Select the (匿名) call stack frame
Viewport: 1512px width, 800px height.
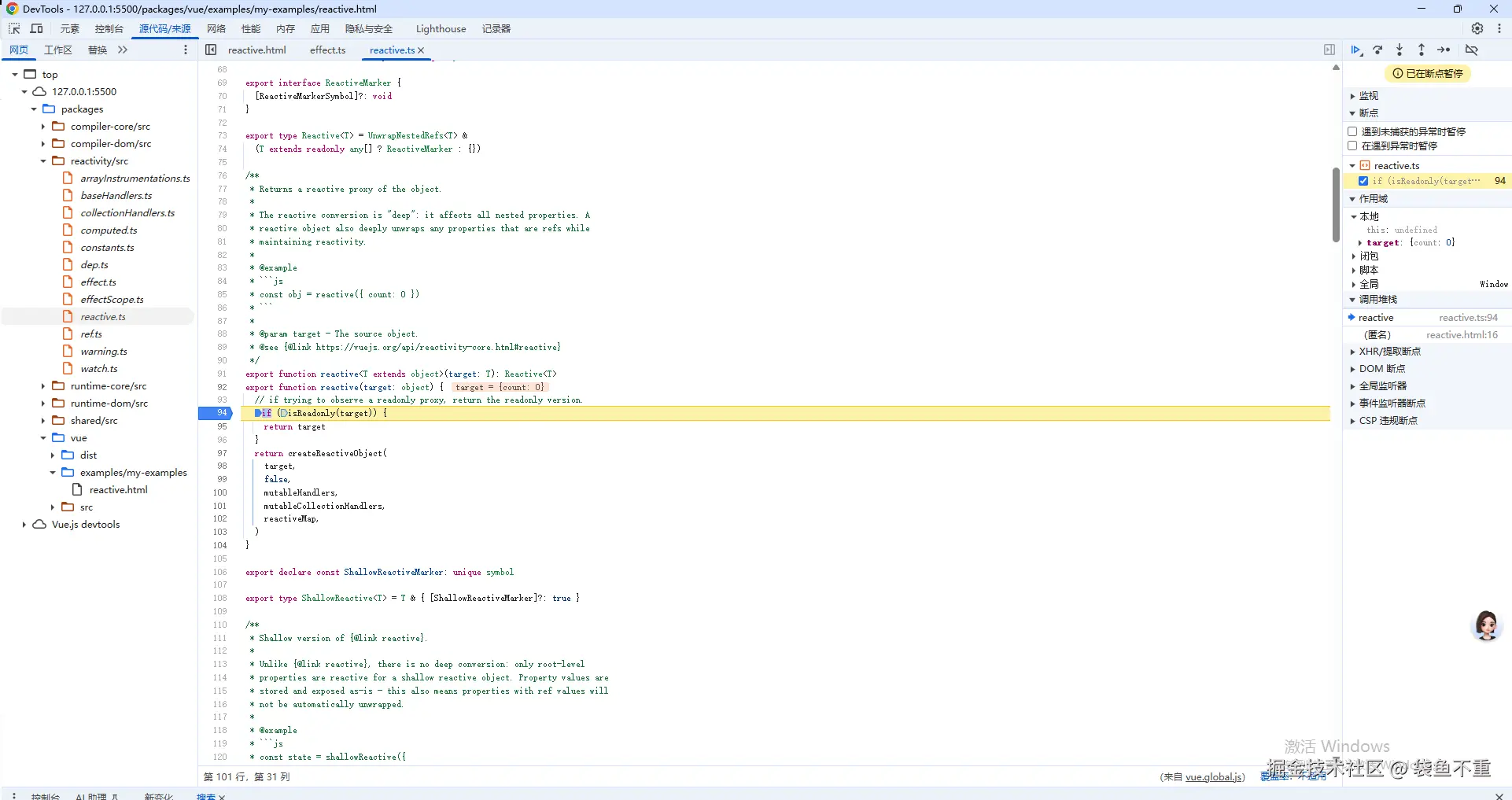[1425, 335]
